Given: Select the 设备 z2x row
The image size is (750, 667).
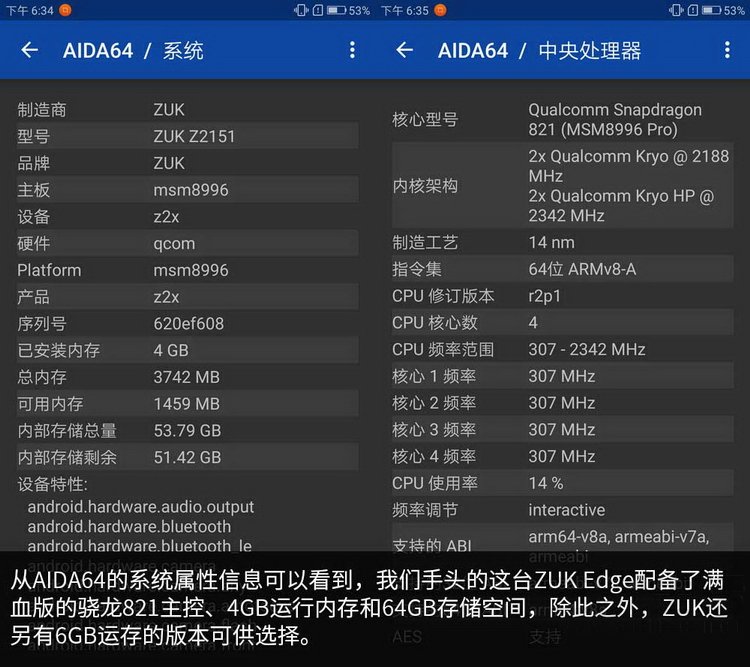Looking at the screenshot, I should (188, 217).
